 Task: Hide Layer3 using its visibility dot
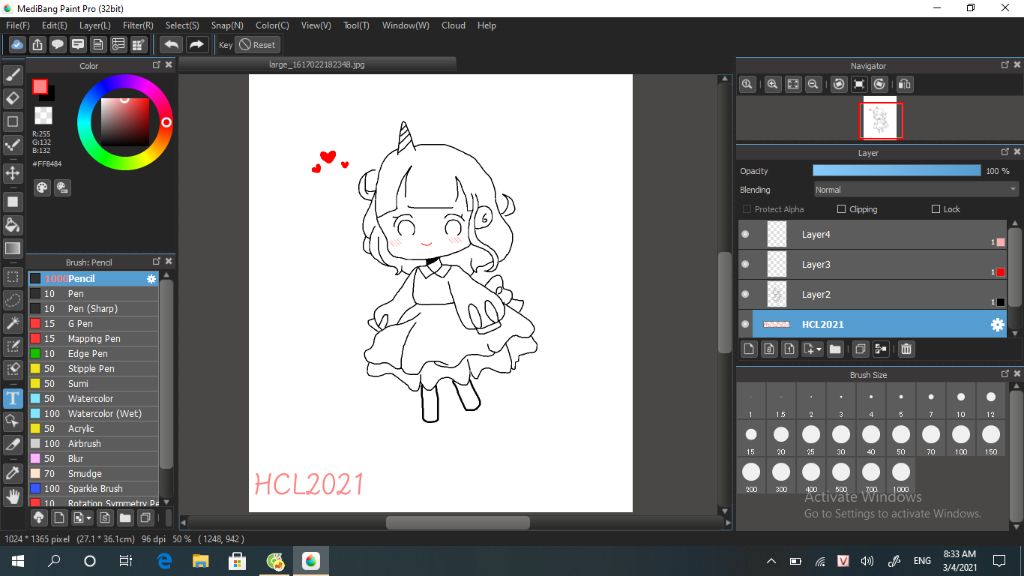click(x=745, y=264)
